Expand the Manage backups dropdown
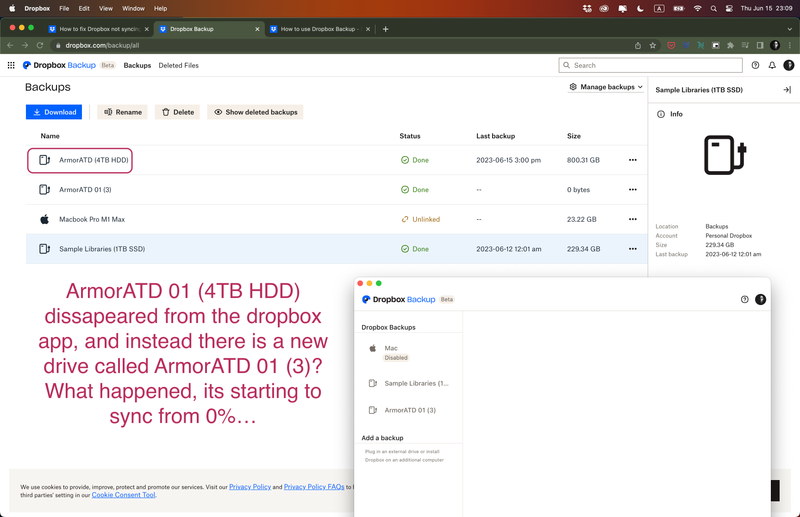 (x=606, y=87)
